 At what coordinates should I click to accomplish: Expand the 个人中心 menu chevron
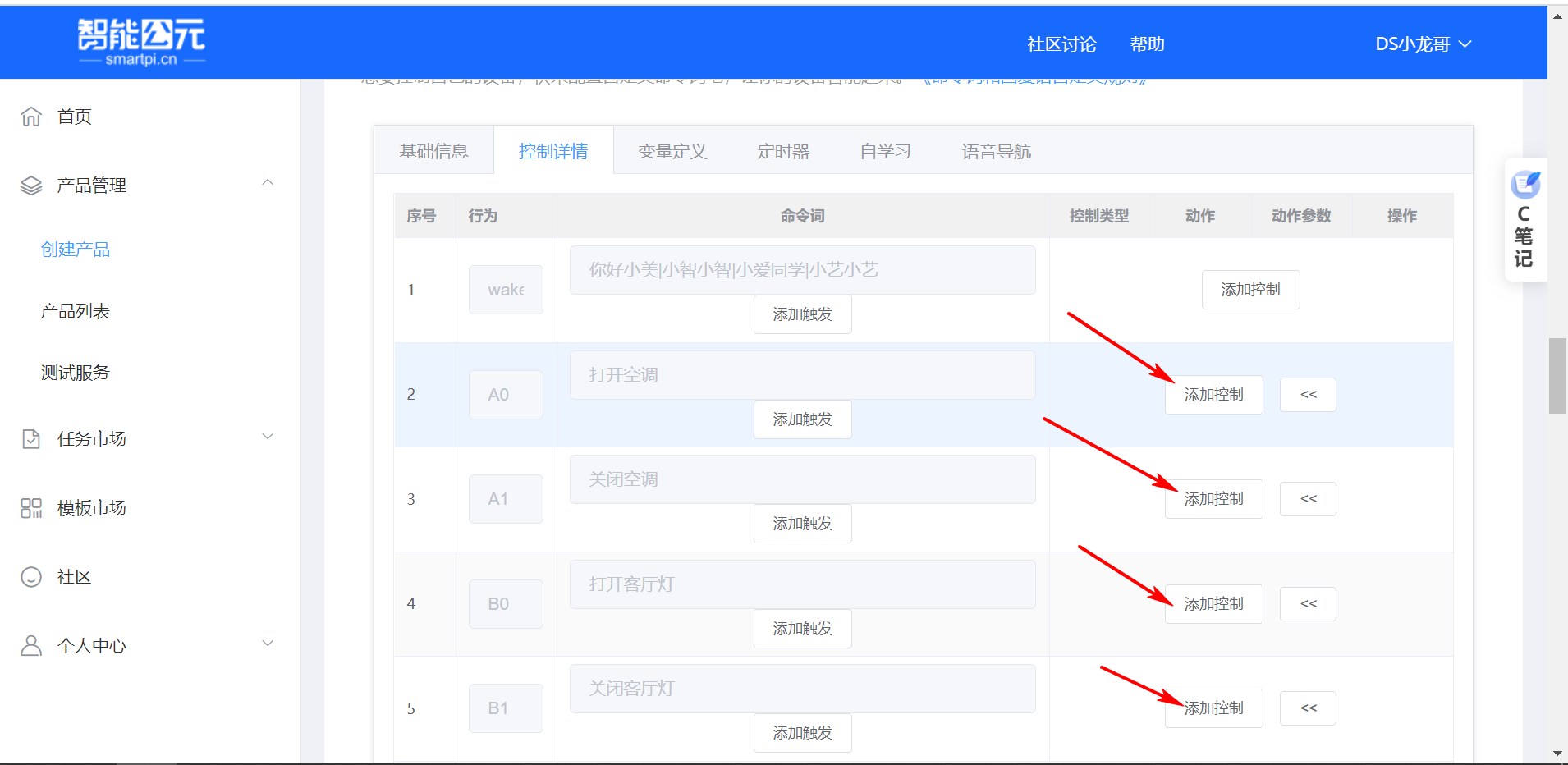(x=268, y=643)
